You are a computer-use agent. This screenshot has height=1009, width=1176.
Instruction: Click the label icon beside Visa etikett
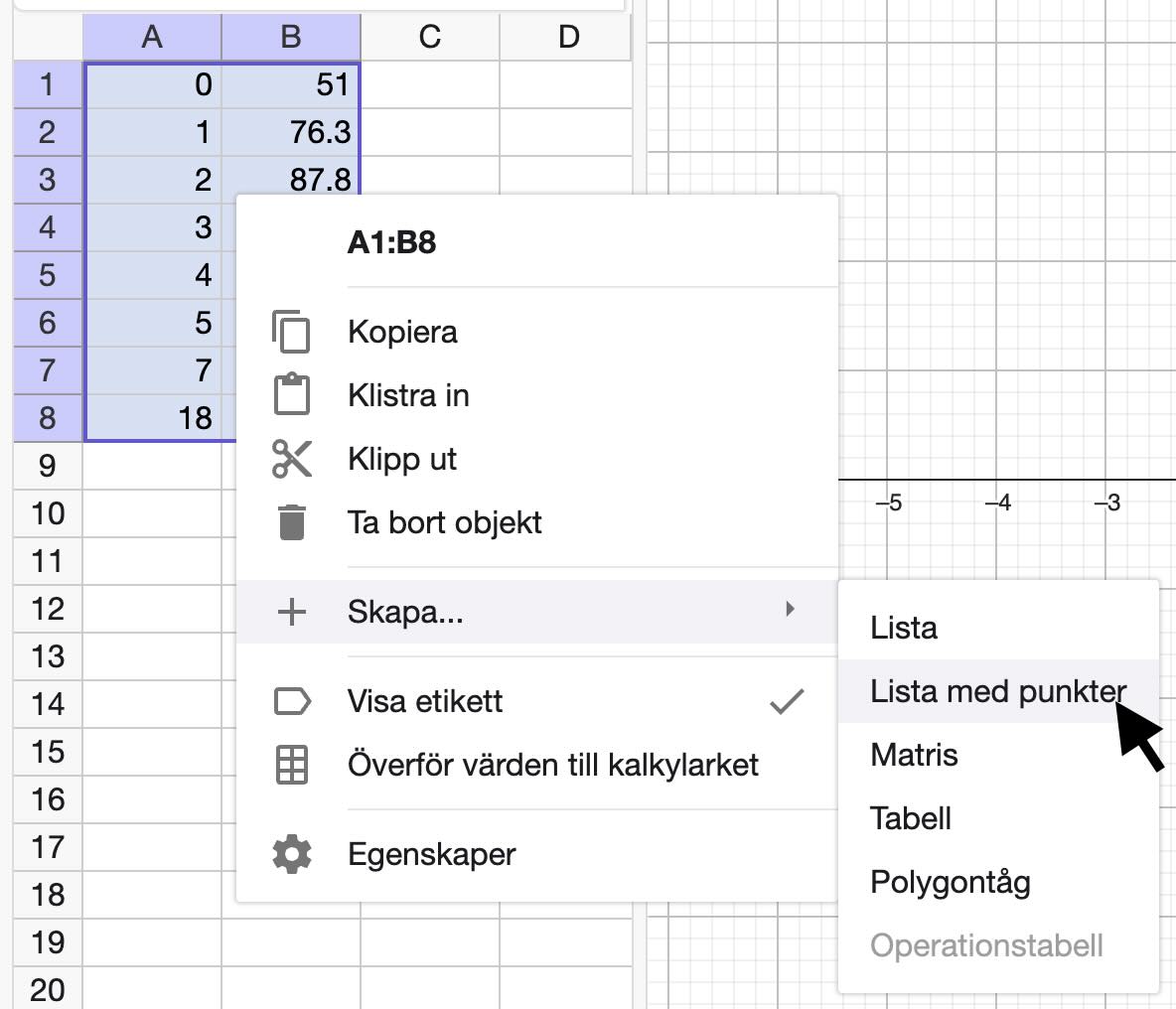[290, 700]
